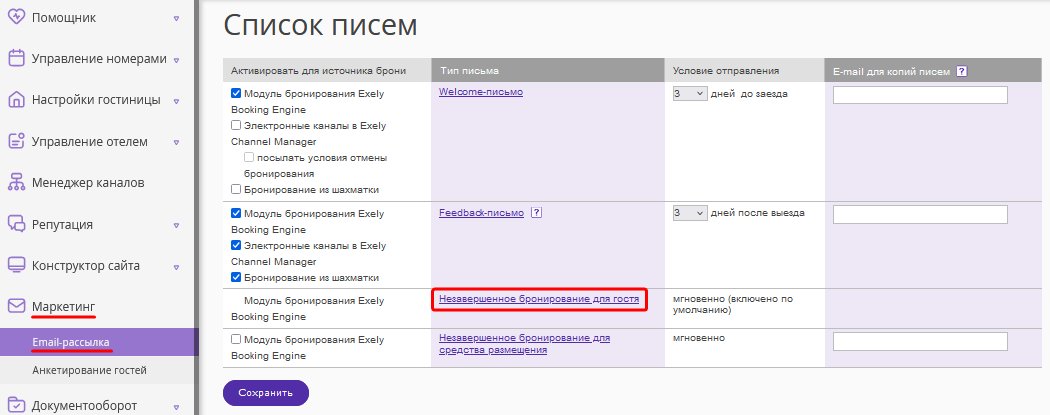Click copy e-mail field for Feedback-письмо

point(920,214)
